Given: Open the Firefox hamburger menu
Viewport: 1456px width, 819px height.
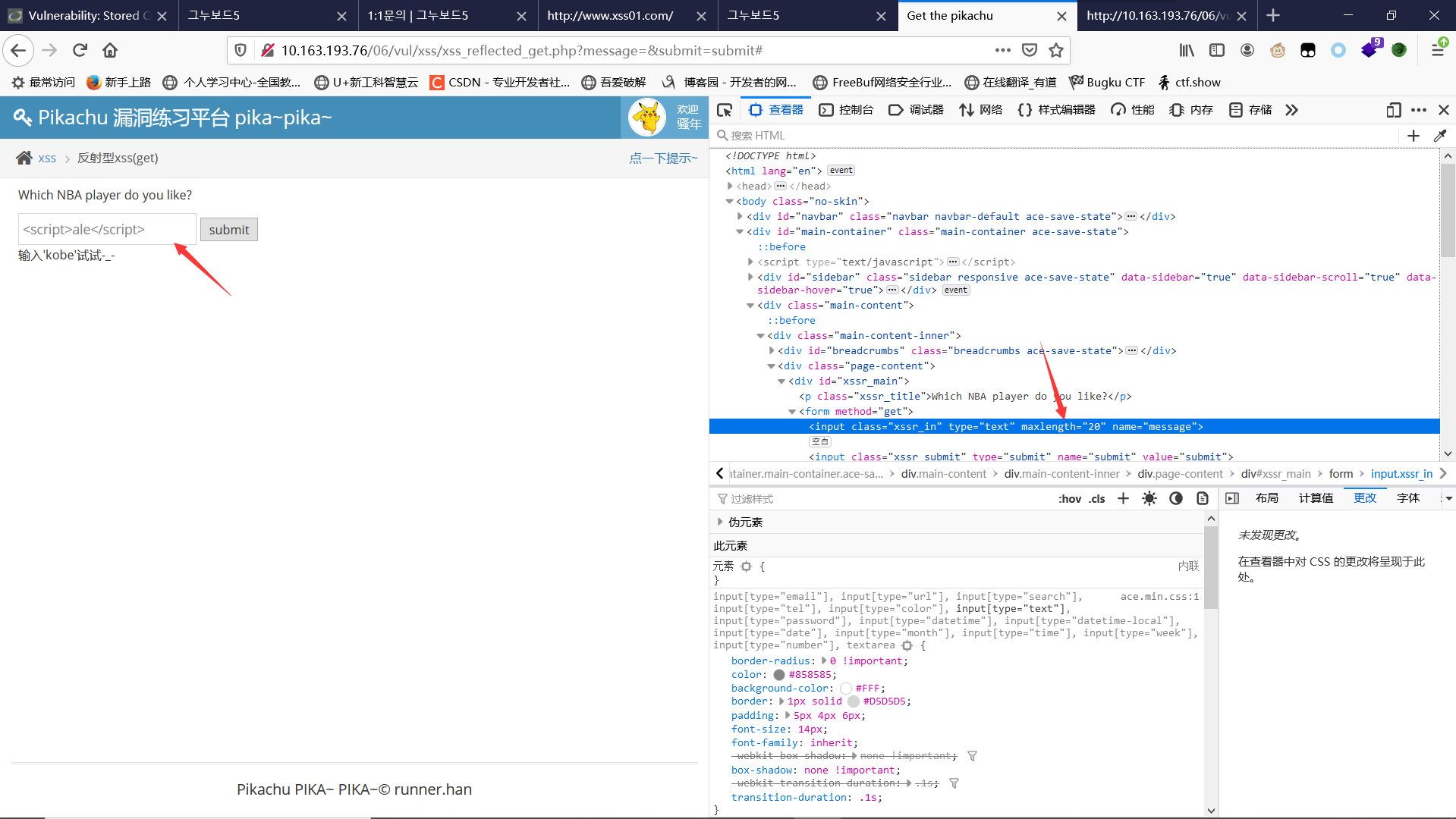Looking at the screenshot, I should [1438, 50].
